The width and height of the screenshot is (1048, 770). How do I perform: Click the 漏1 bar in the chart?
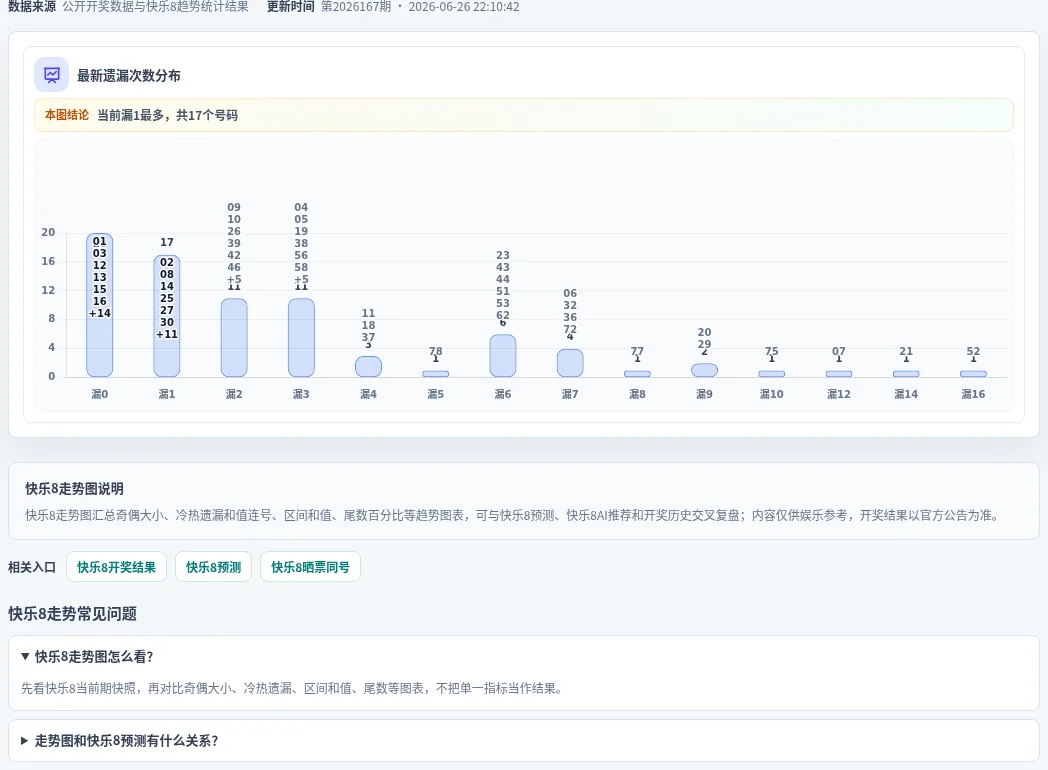pyautogui.click(x=167, y=316)
